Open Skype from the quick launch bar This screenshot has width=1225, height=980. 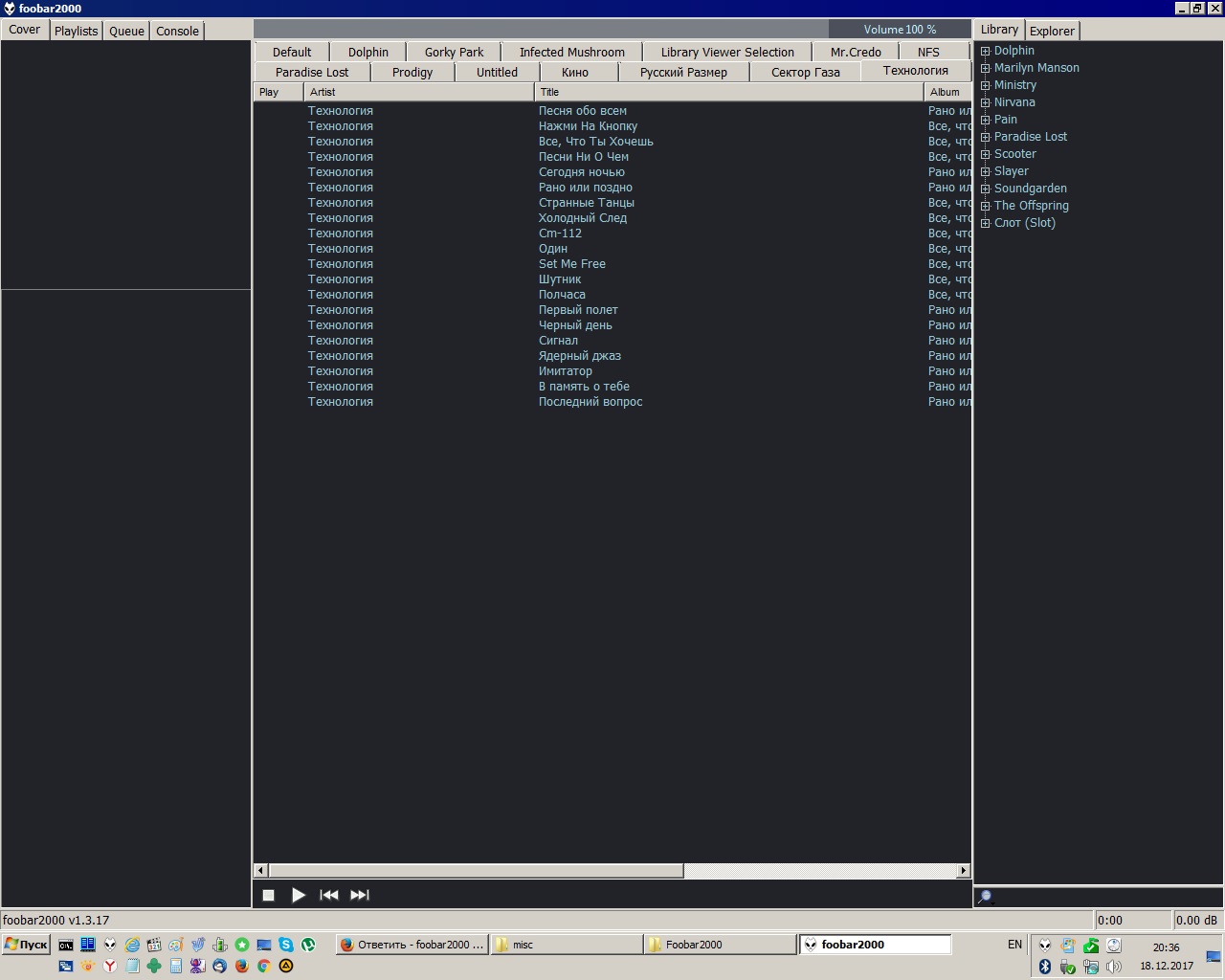286,945
